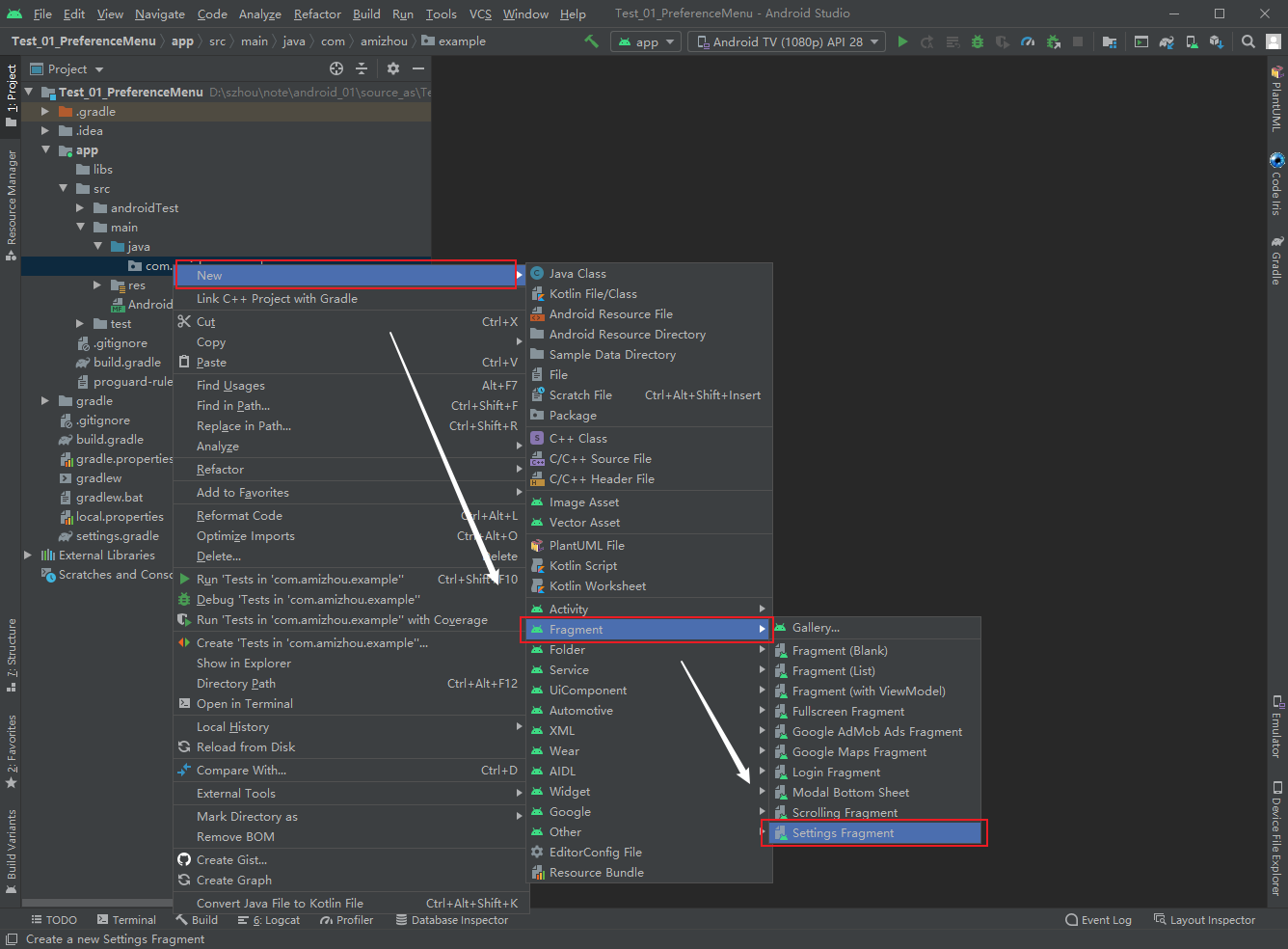The image size is (1288, 949).
Task: Open Gallery... in Fragment submenu
Action: coord(875,628)
